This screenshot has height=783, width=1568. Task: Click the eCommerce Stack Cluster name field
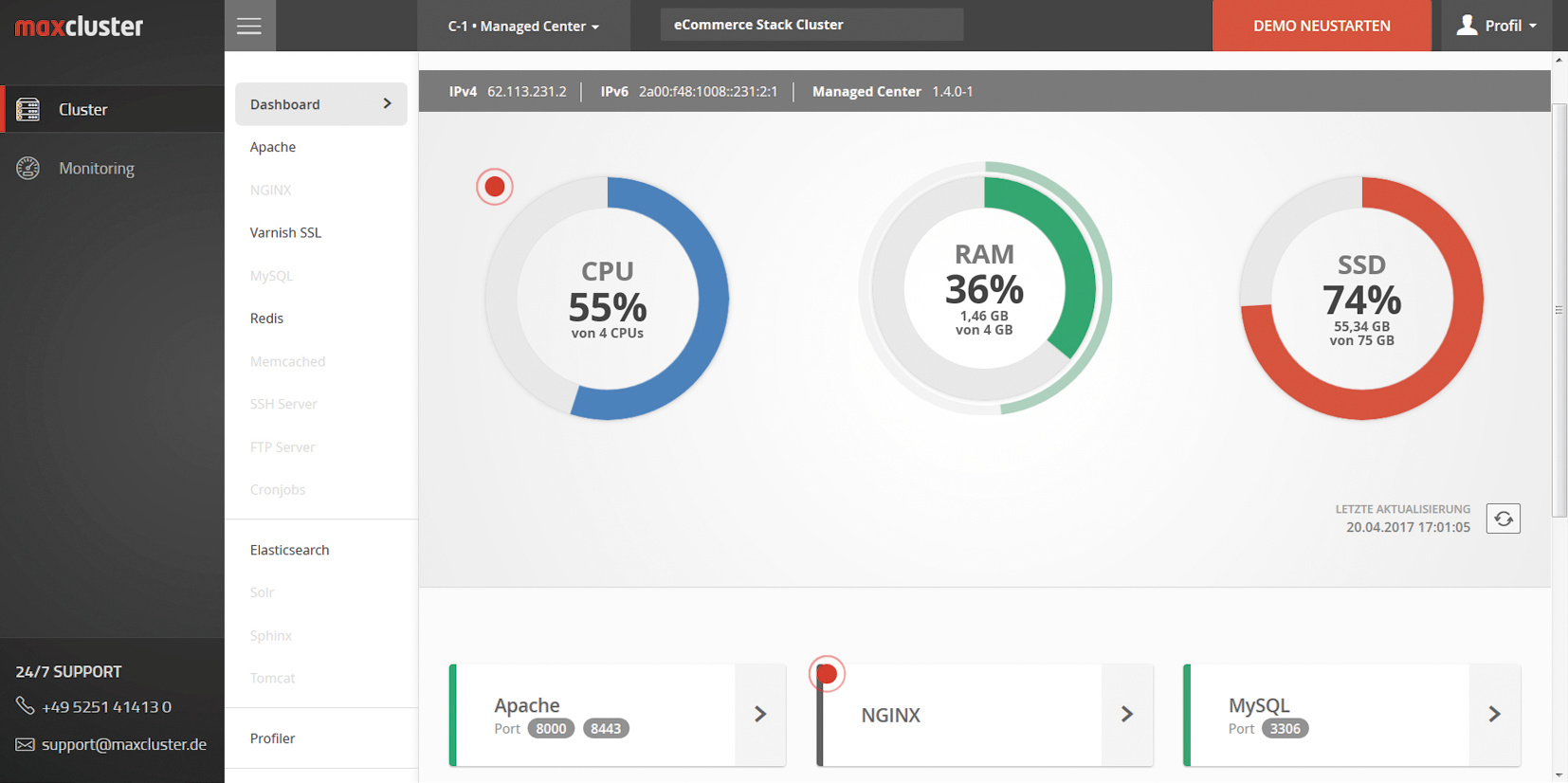click(x=811, y=25)
